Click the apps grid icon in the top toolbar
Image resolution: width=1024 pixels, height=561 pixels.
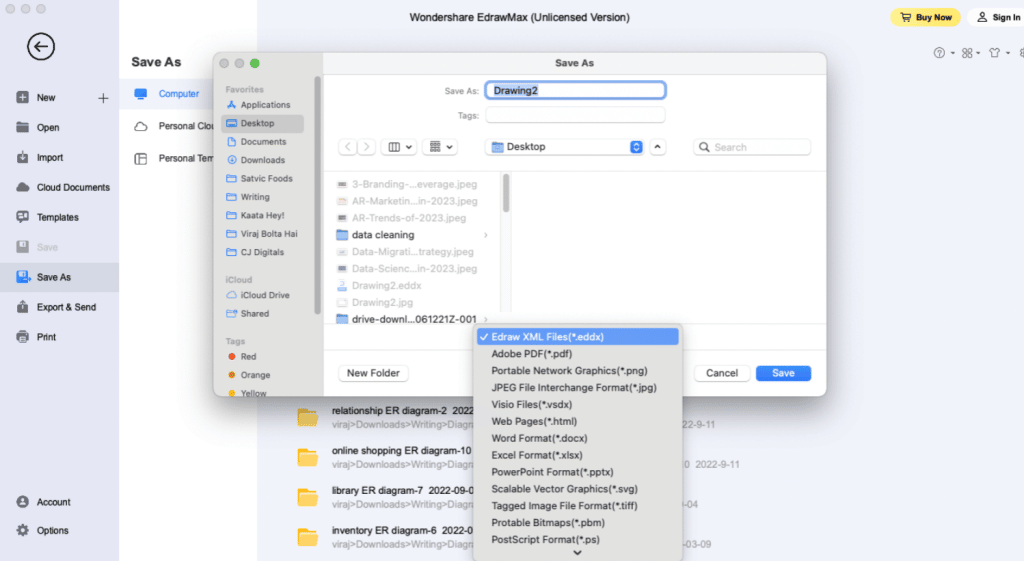(x=967, y=53)
